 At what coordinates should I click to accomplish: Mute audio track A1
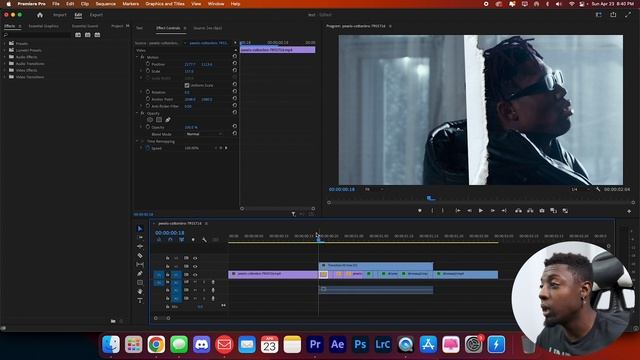tap(195, 282)
